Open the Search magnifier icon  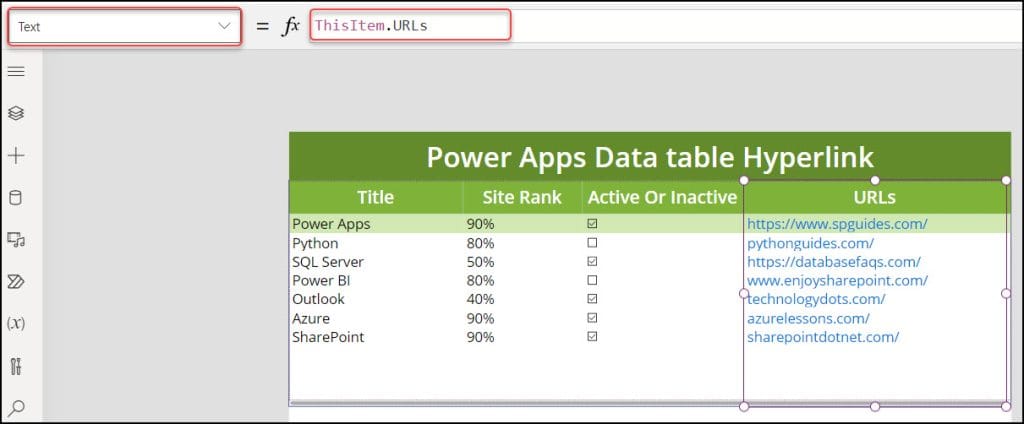tap(16, 408)
